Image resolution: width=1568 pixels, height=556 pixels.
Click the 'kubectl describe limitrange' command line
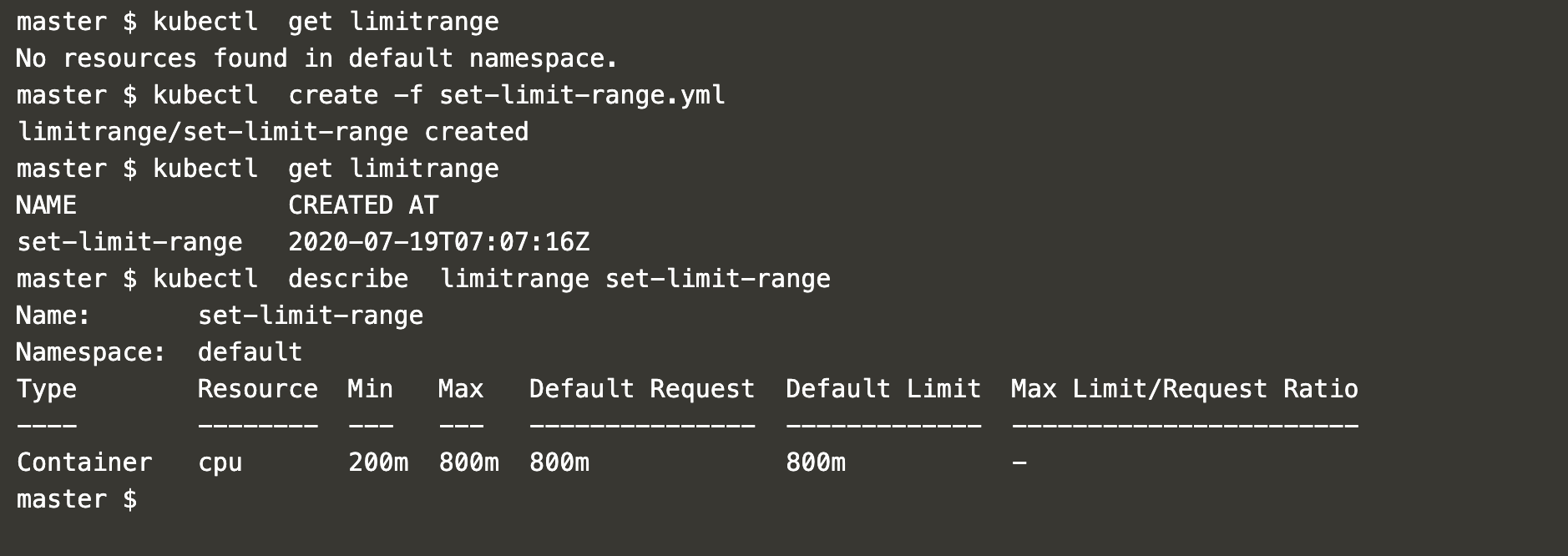(x=492, y=278)
